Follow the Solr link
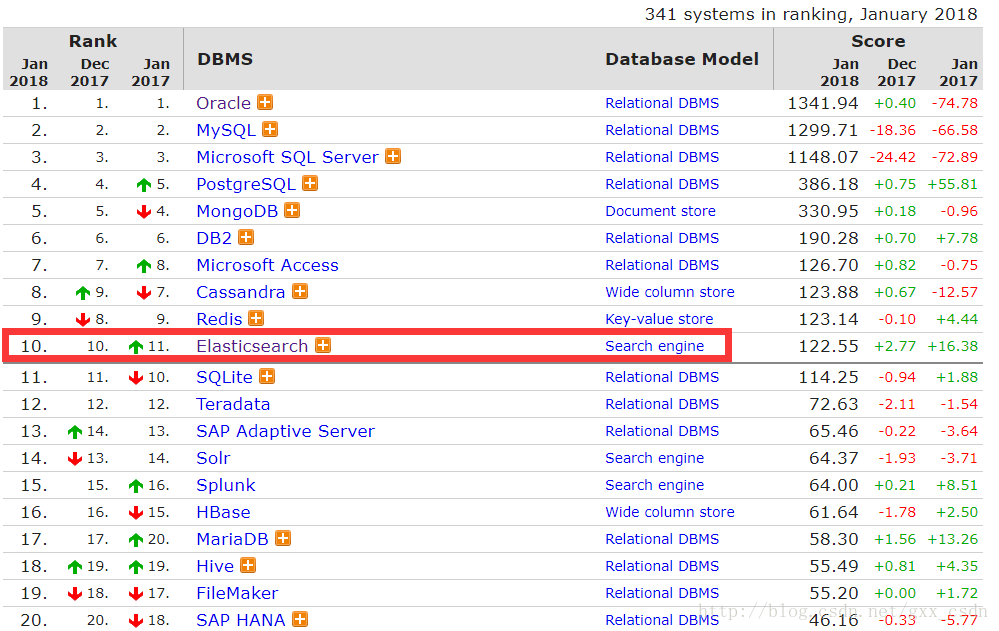The width and height of the screenshot is (999, 631). pos(213,458)
